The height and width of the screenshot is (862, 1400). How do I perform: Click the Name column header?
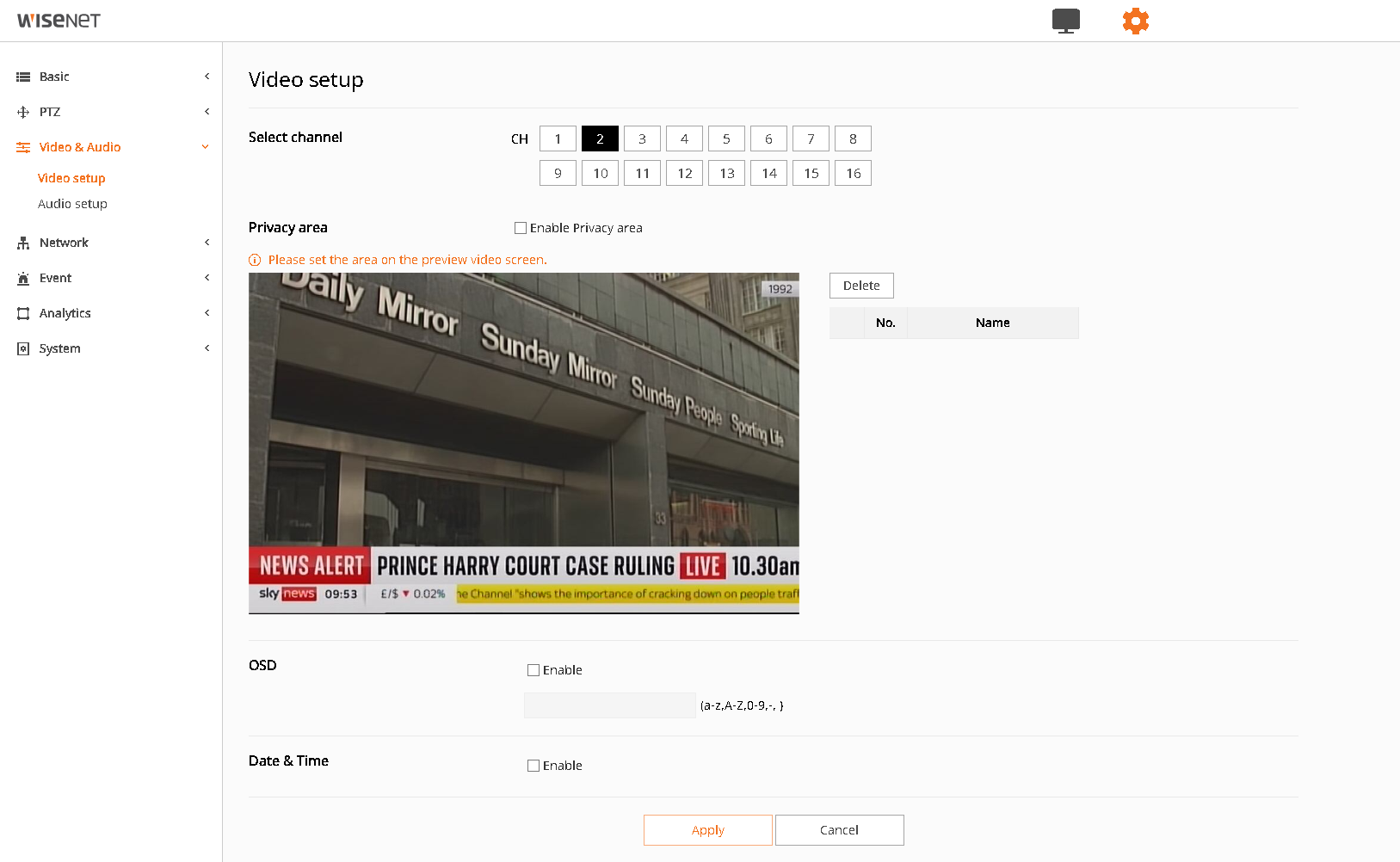coord(993,323)
